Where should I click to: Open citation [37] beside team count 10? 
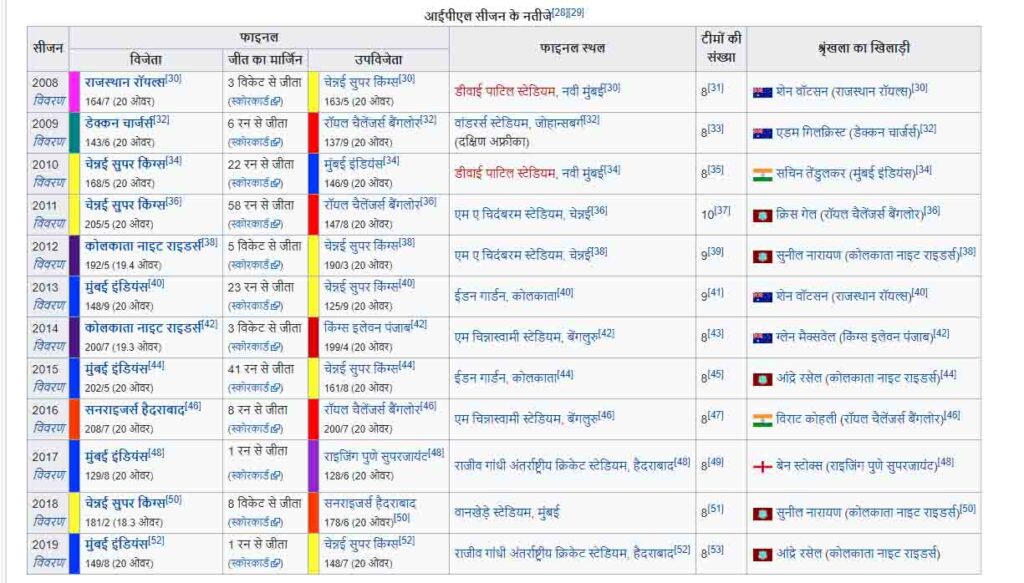(722, 210)
